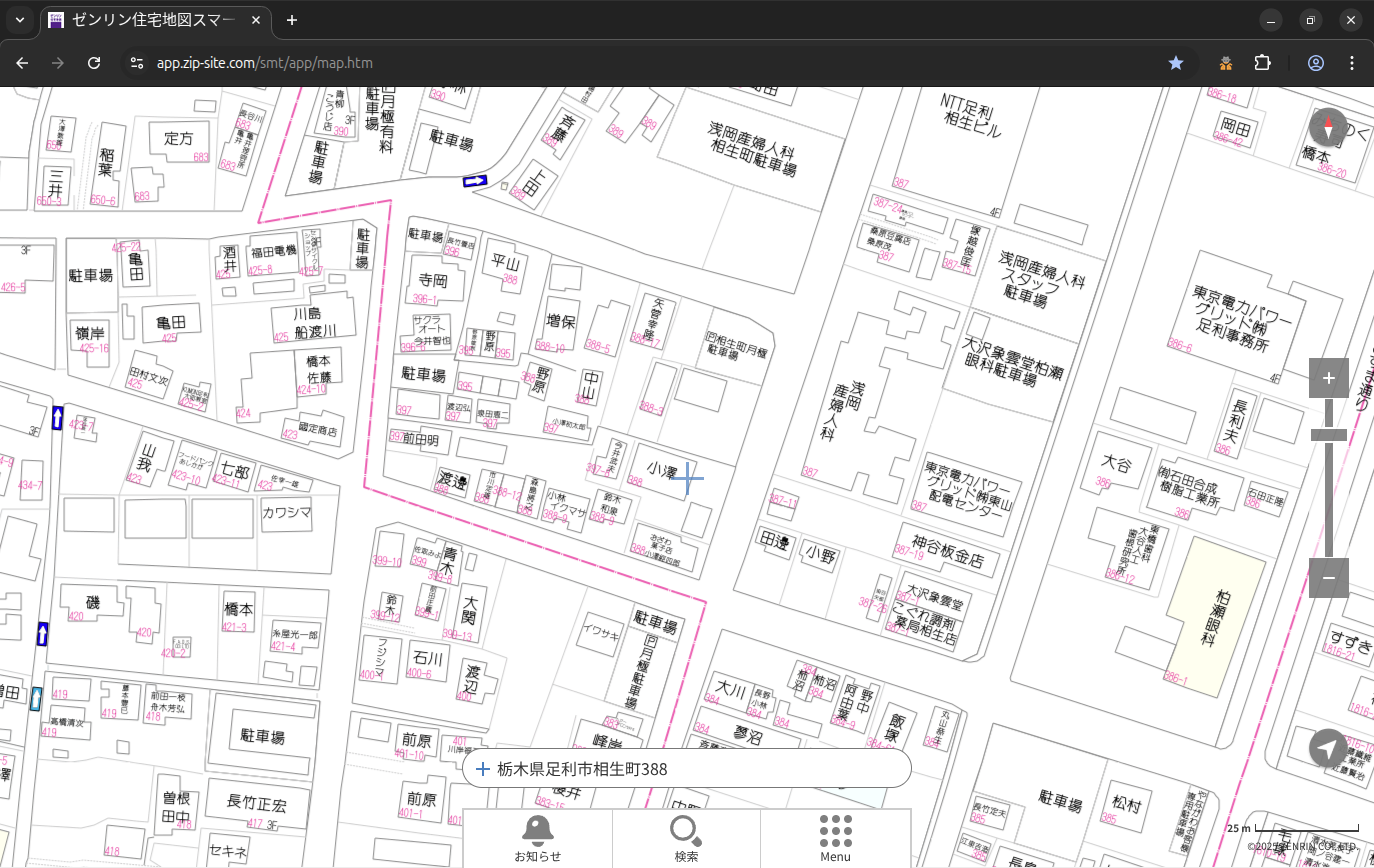Open the browser extensions puzzle icon

1263,63
